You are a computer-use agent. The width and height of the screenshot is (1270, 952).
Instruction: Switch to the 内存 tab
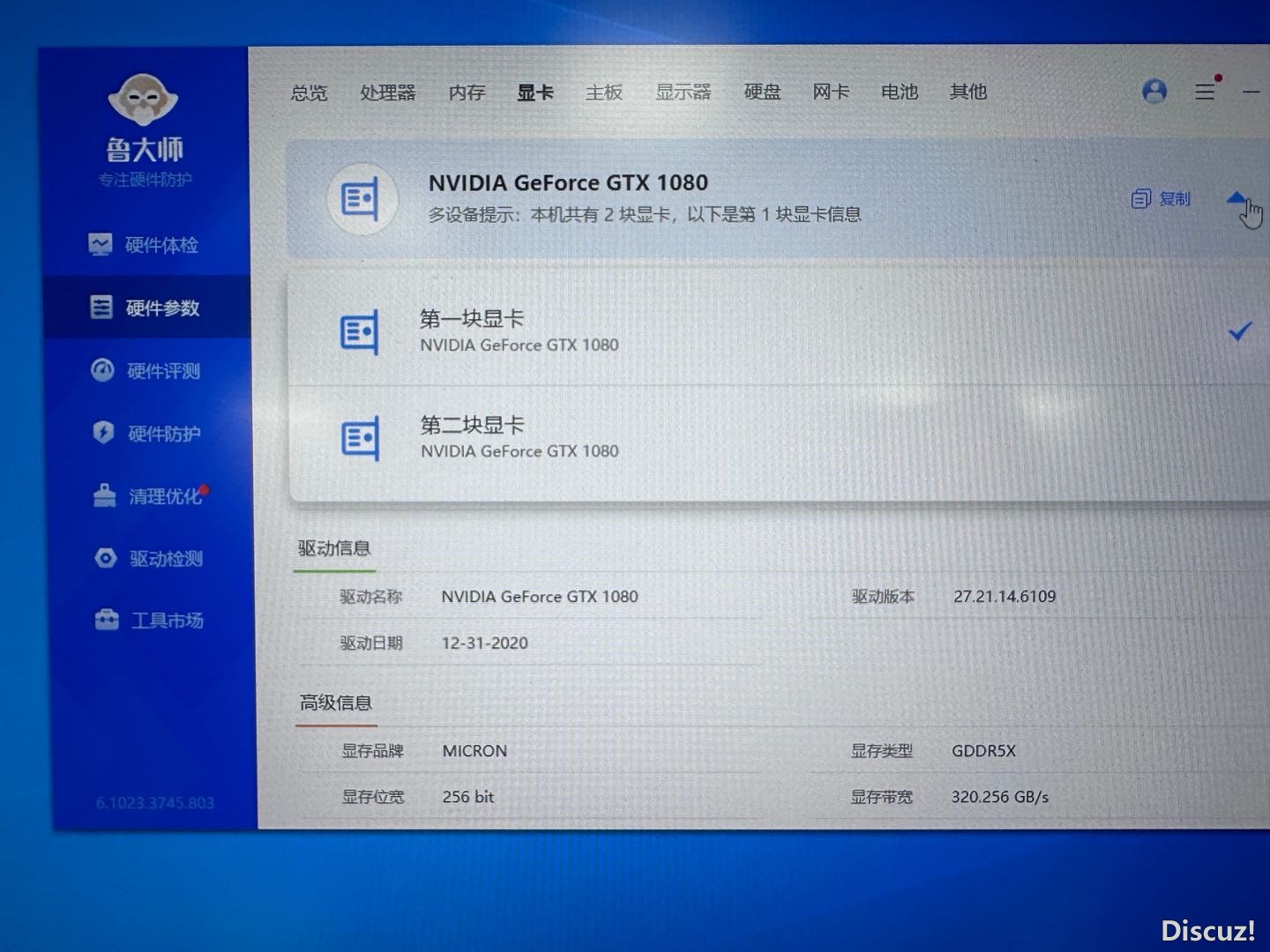(x=467, y=93)
